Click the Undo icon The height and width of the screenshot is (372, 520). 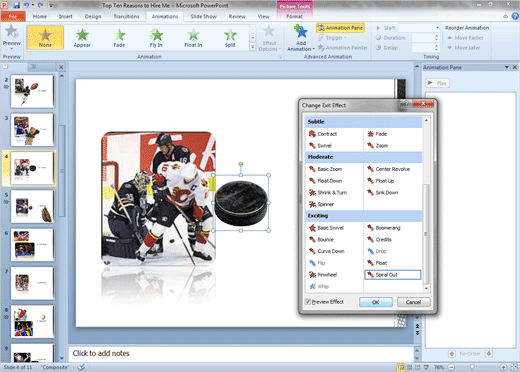[26, 5]
